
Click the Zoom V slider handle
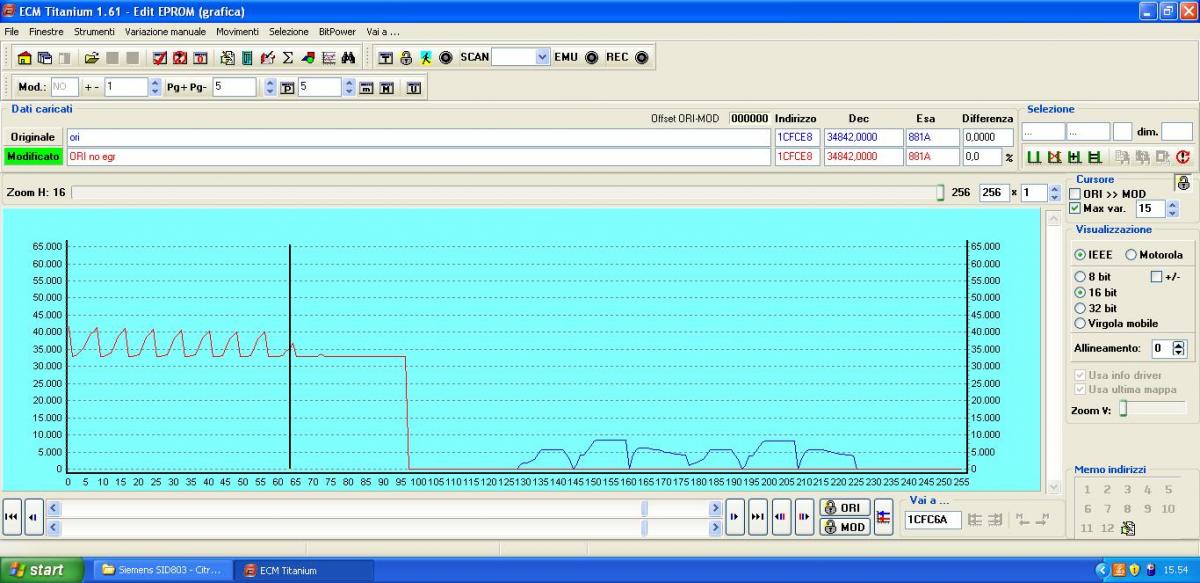(x=1122, y=408)
